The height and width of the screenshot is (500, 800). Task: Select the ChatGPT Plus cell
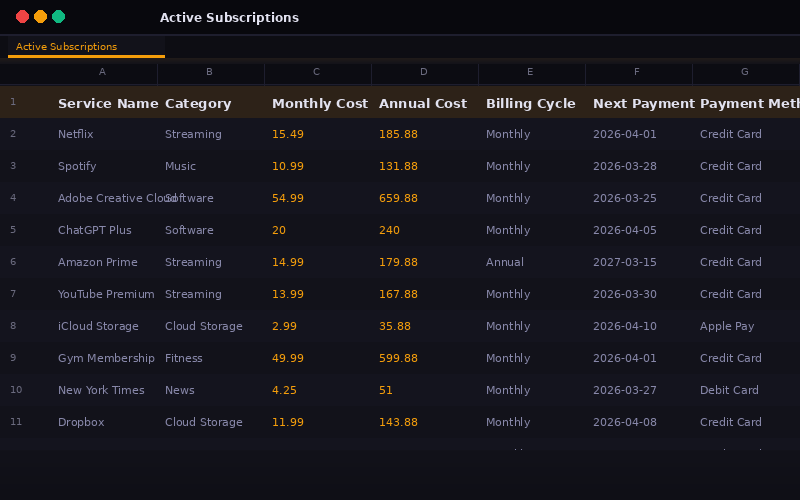(104, 230)
